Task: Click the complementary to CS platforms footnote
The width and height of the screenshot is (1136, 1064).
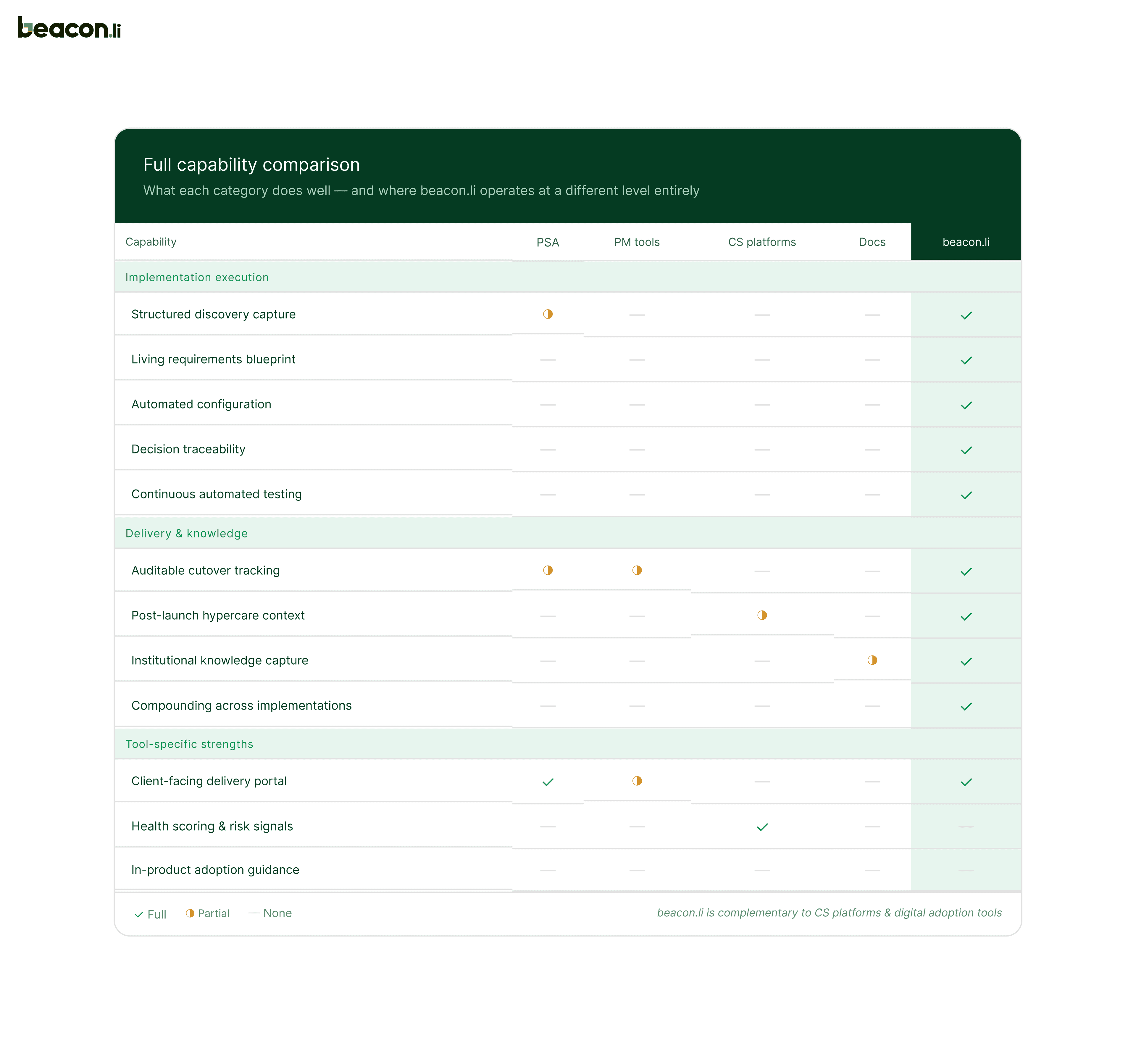Action: pos(829,913)
